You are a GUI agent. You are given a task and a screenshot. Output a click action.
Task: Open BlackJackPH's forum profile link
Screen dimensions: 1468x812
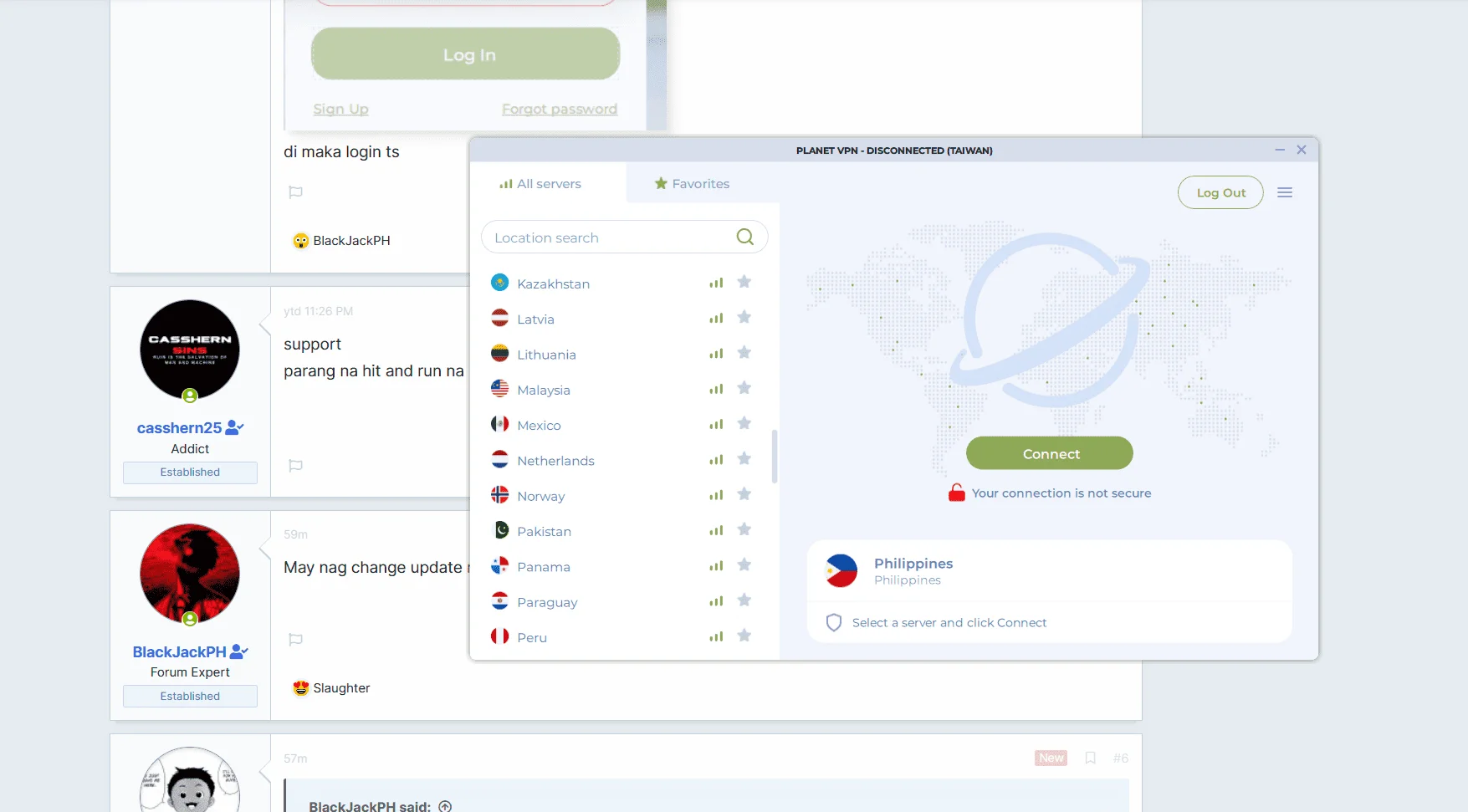tap(179, 652)
